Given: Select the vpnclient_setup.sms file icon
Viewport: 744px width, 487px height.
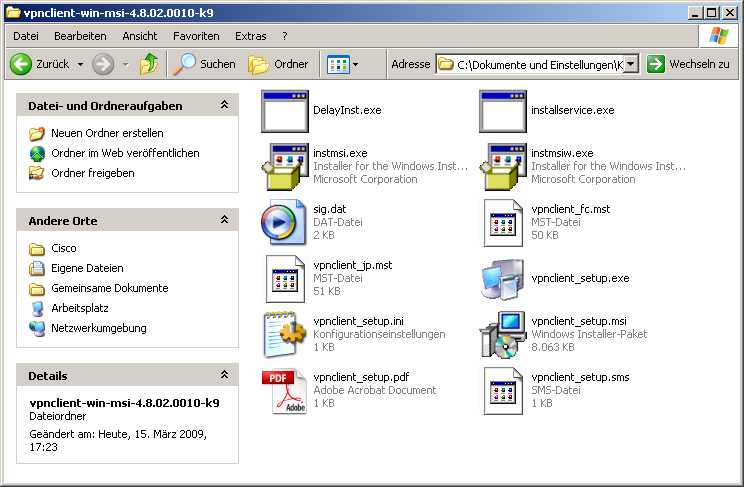Looking at the screenshot, I should (x=503, y=391).
